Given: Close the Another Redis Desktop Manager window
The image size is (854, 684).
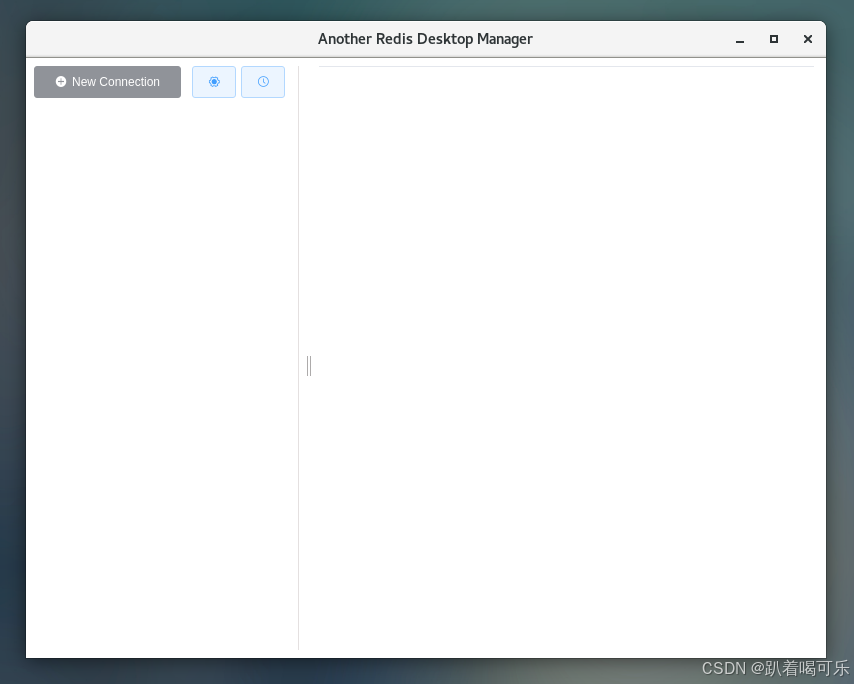Looking at the screenshot, I should [x=808, y=39].
